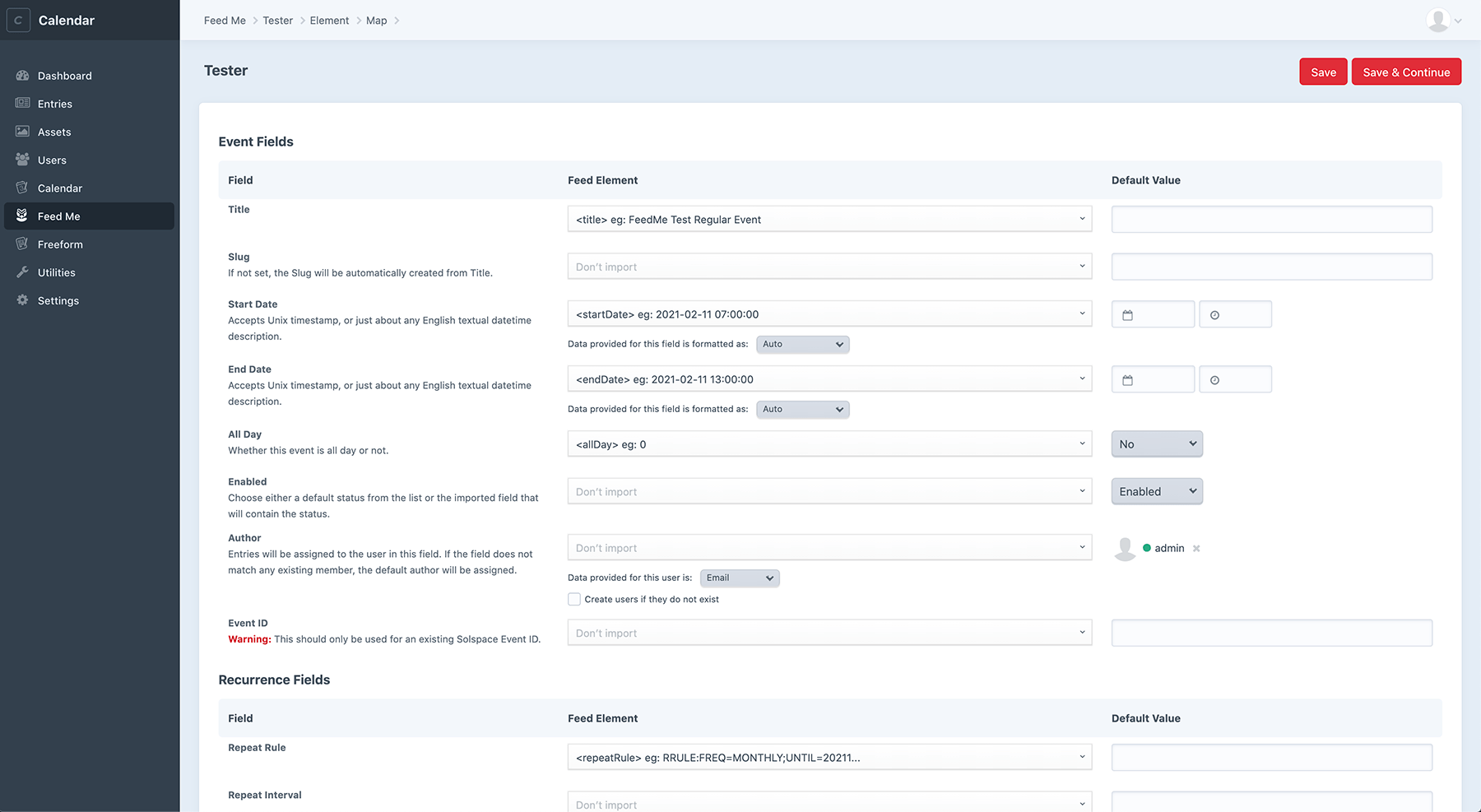Viewport: 1481px width, 812px height.
Task: Click the Users group icon
Action: [22, 160]
